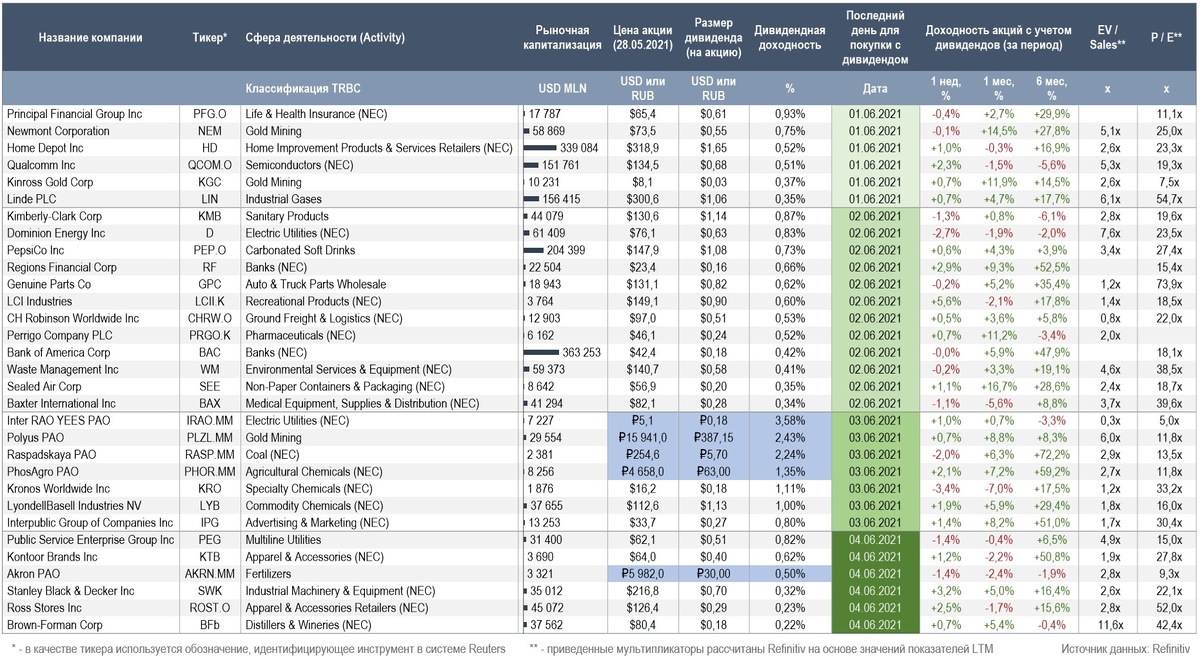Viewport: 1200px width, 662px height.
Task: Click 'Interpublic Group of Companies Inc' cell
Action: [90, 523]
